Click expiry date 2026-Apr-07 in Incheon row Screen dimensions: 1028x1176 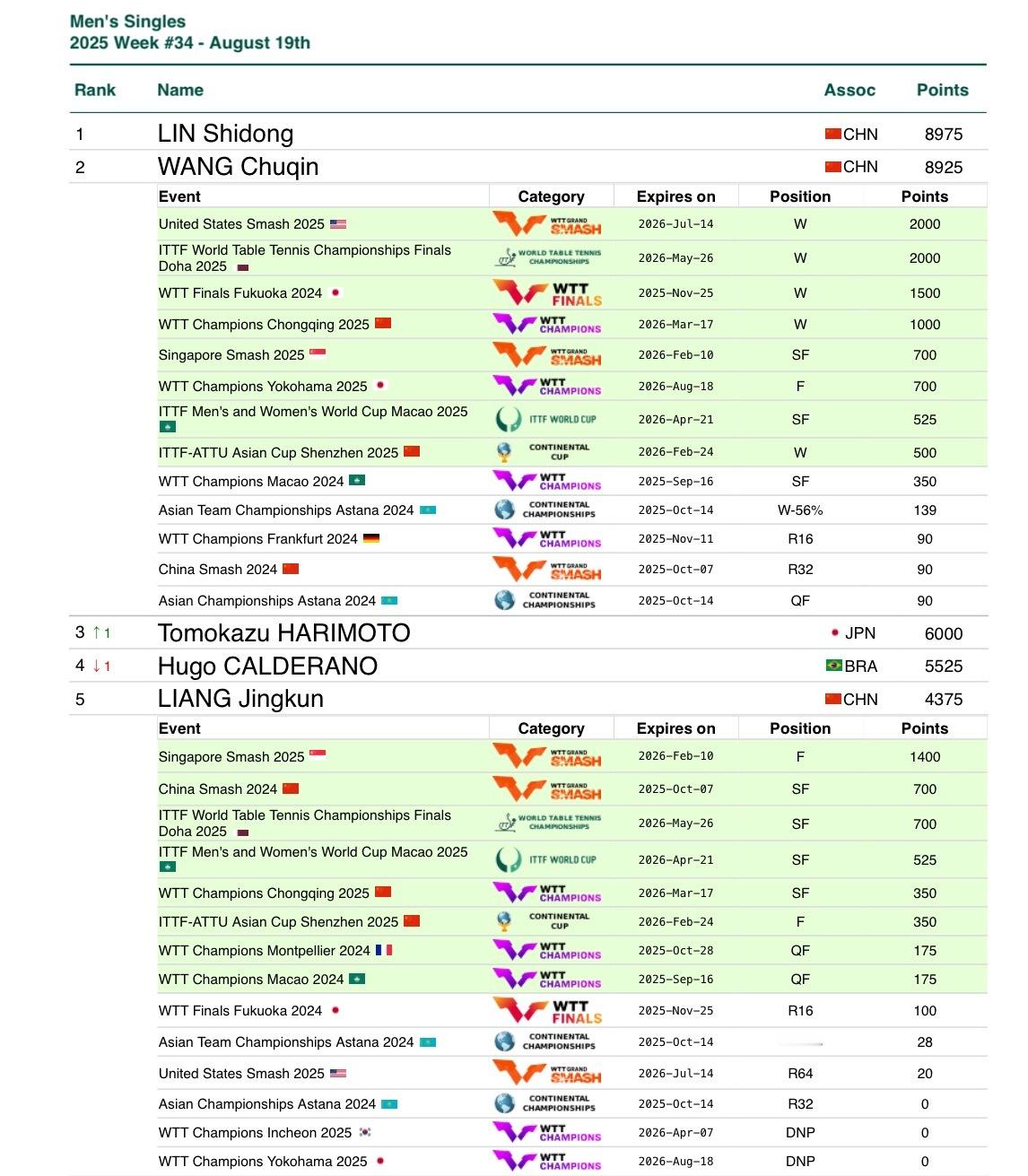tap(676, 1132)
